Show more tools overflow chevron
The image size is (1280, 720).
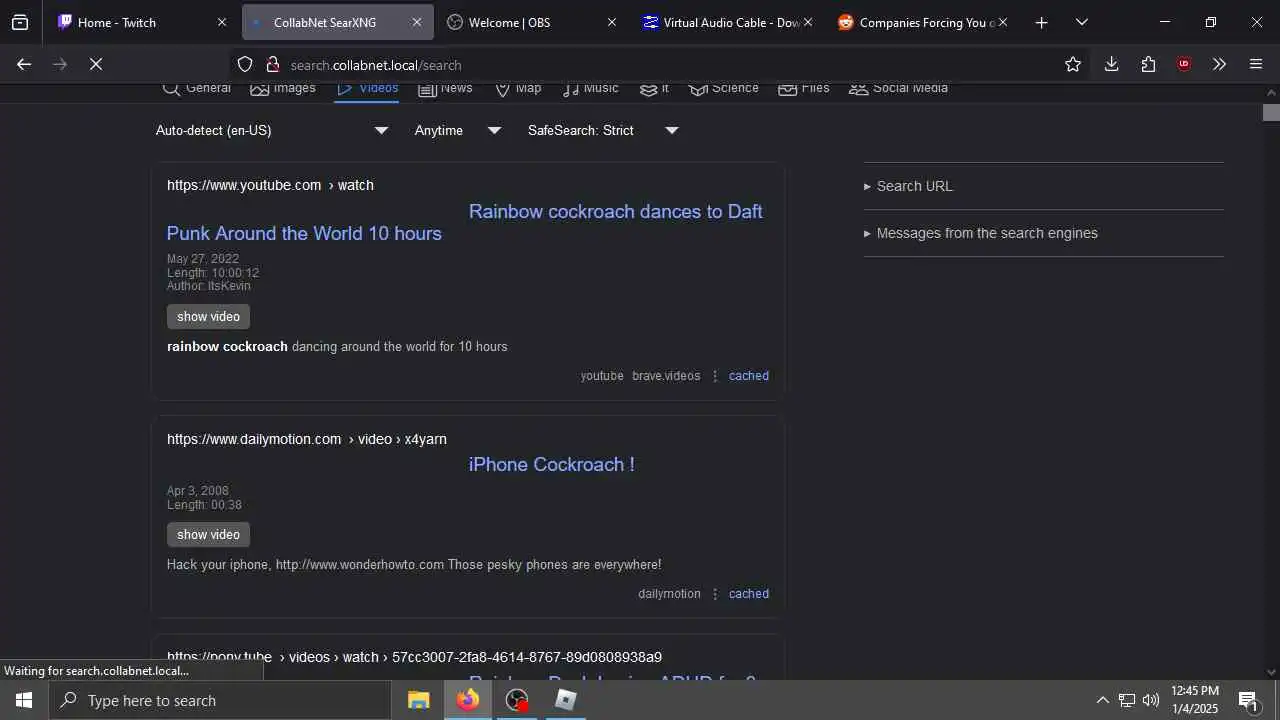tap(1219, 64)
